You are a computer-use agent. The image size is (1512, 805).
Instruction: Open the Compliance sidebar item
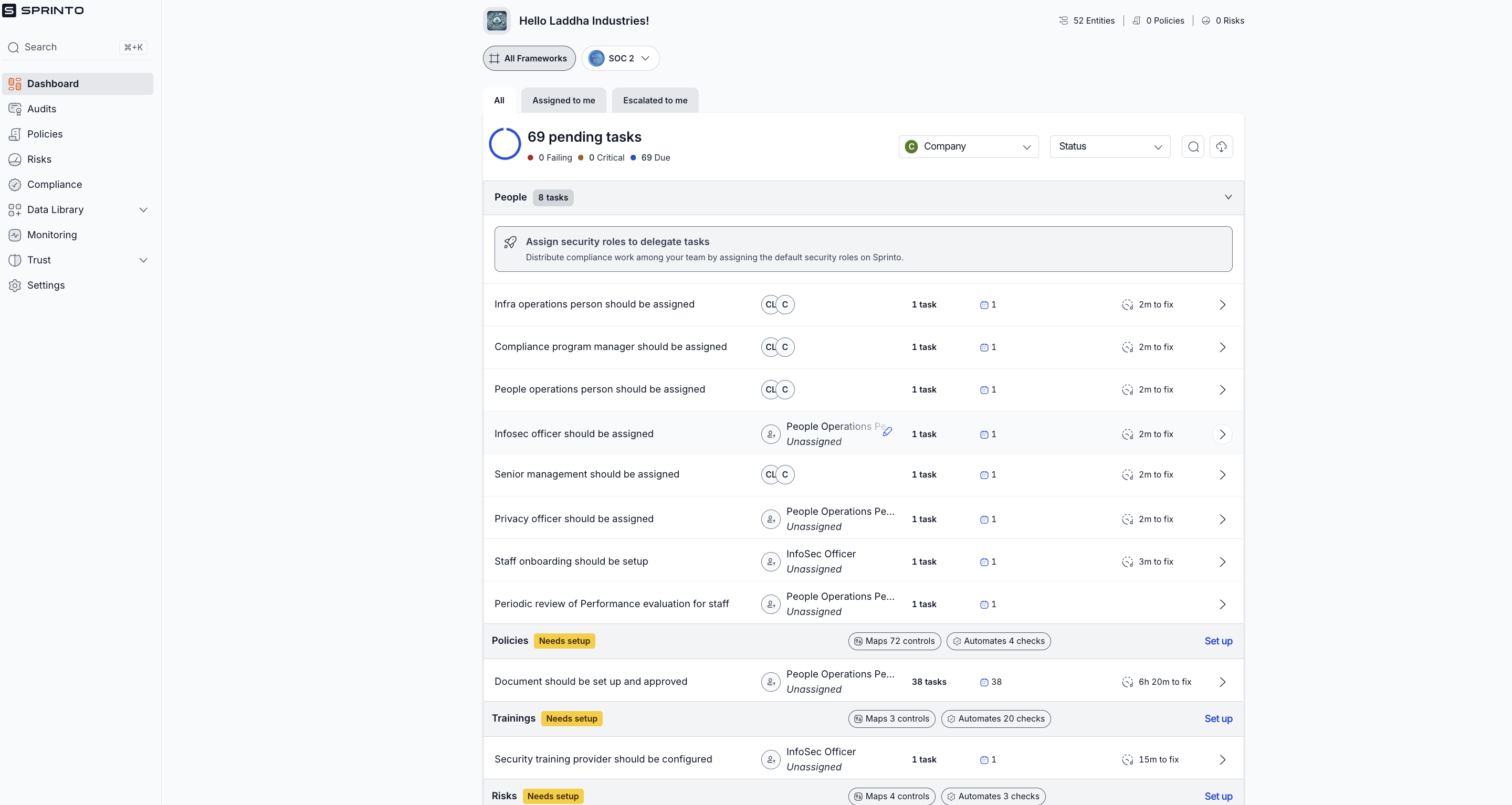pos(54,184)
